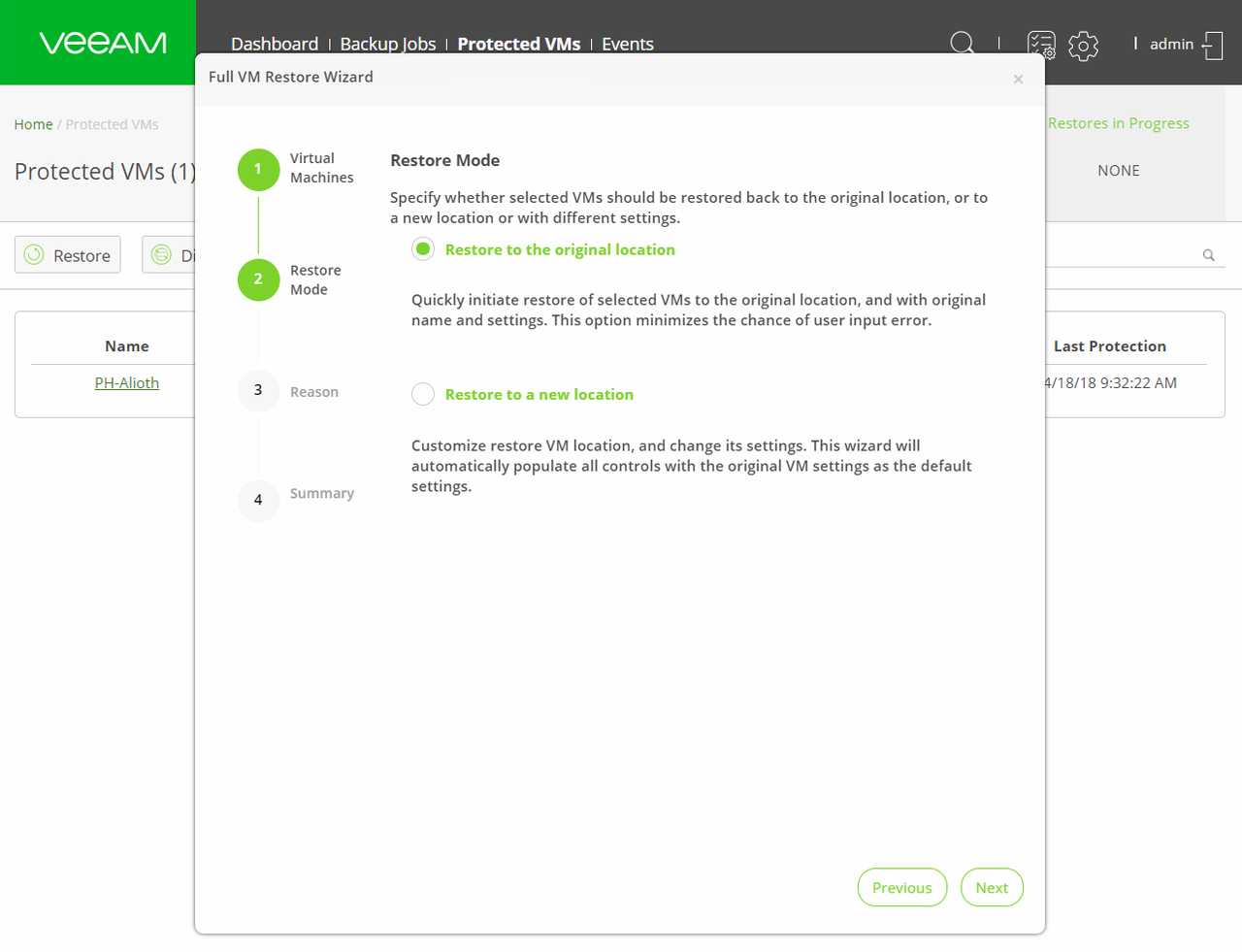
Task: Open the search magnifier in header
Action: pos(962,44)
